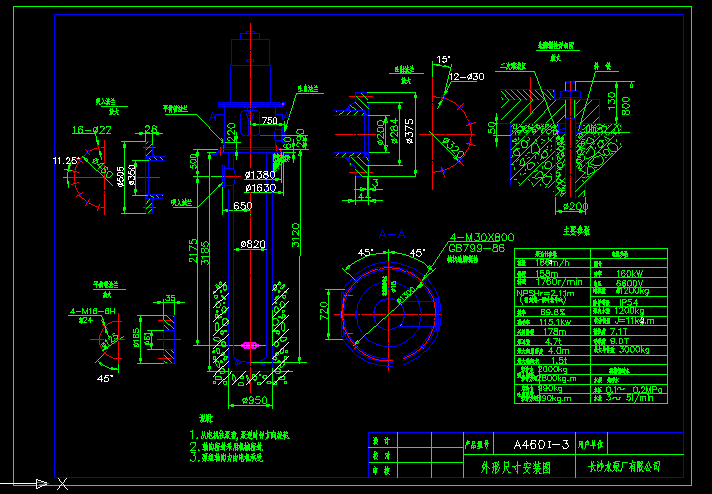
Task: Click the A460I-3 drawing number cell
Action: pos(540,444)
